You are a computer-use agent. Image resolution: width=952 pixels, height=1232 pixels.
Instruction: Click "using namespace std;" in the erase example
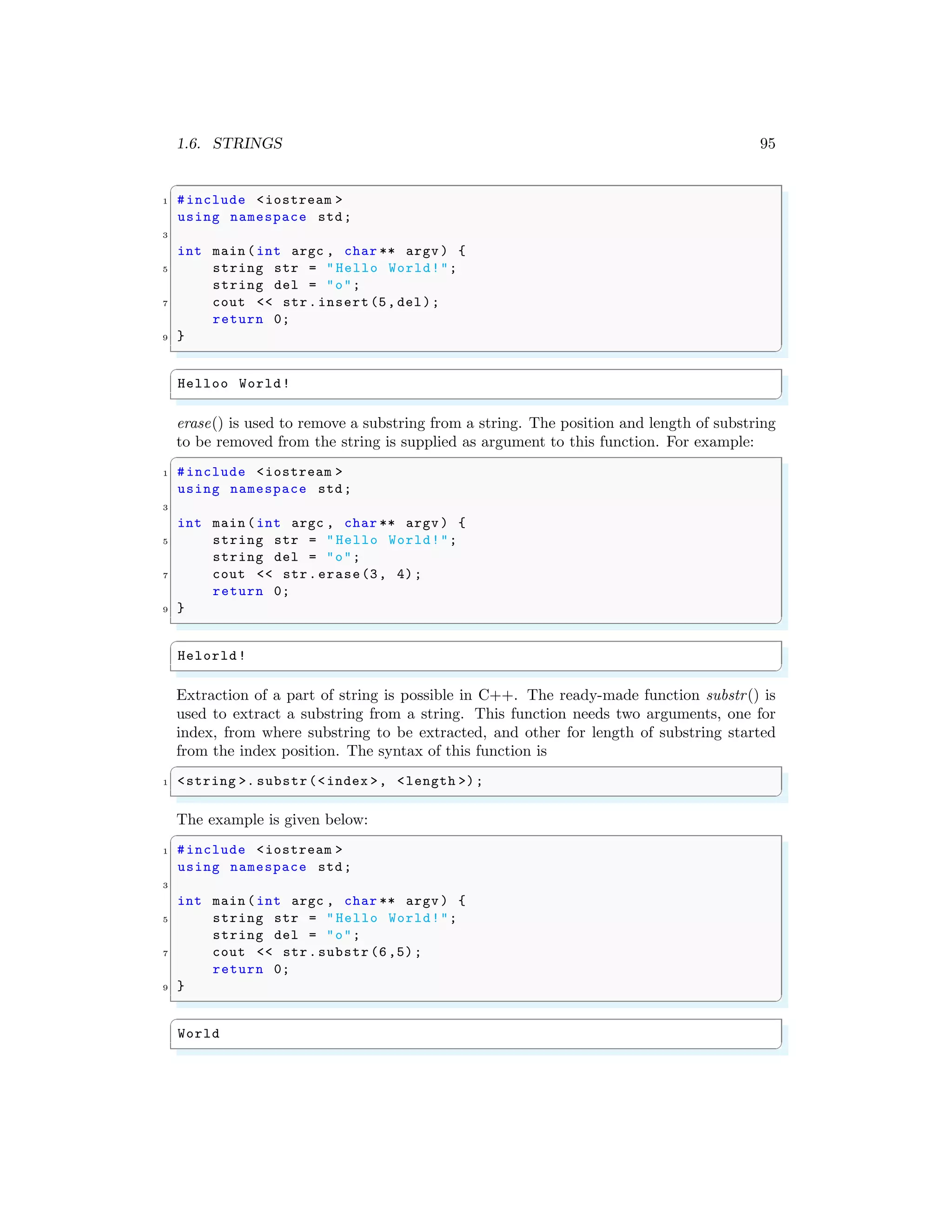(264, 489)
